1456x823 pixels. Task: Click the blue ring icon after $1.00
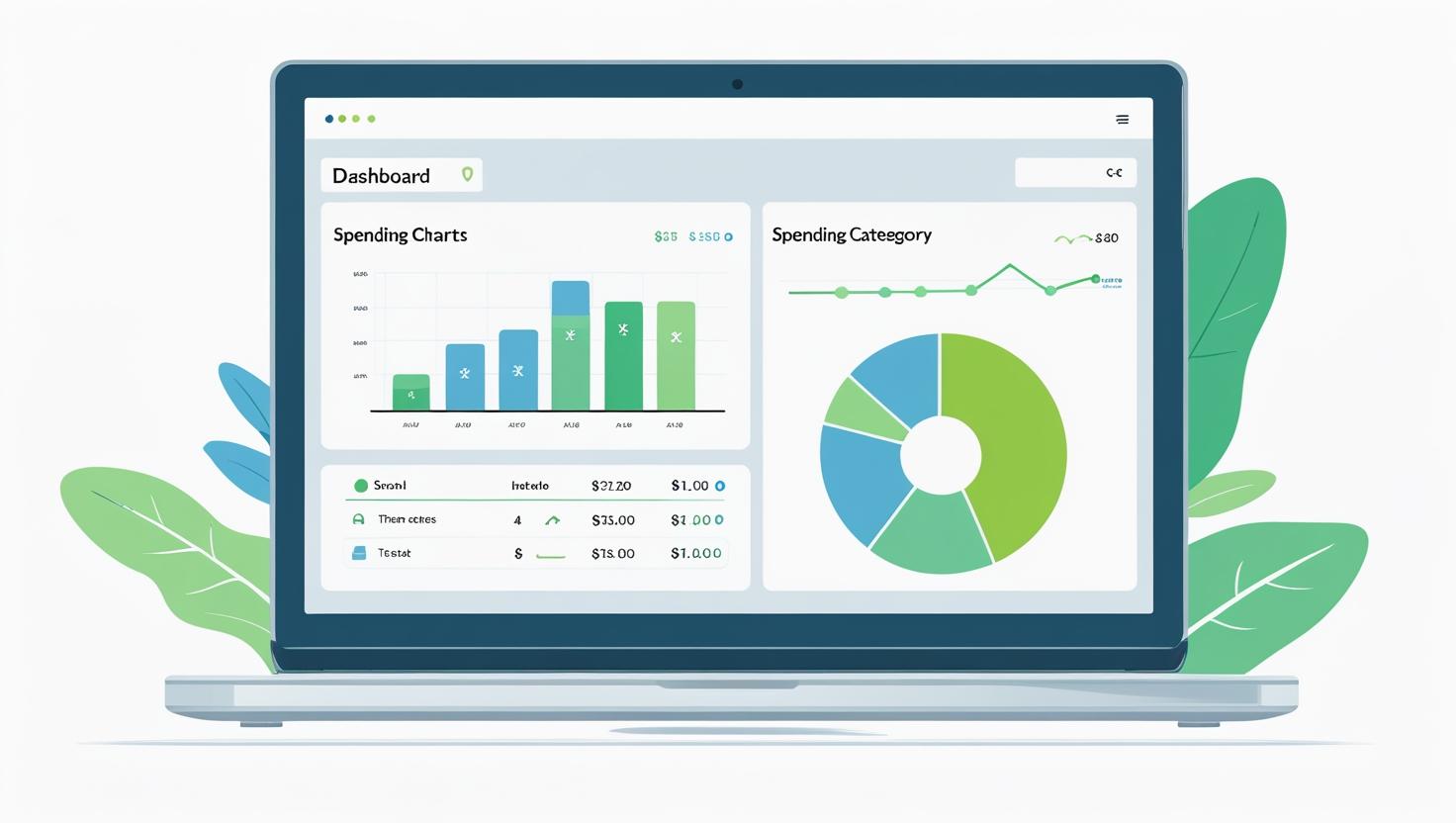point(720,486)
